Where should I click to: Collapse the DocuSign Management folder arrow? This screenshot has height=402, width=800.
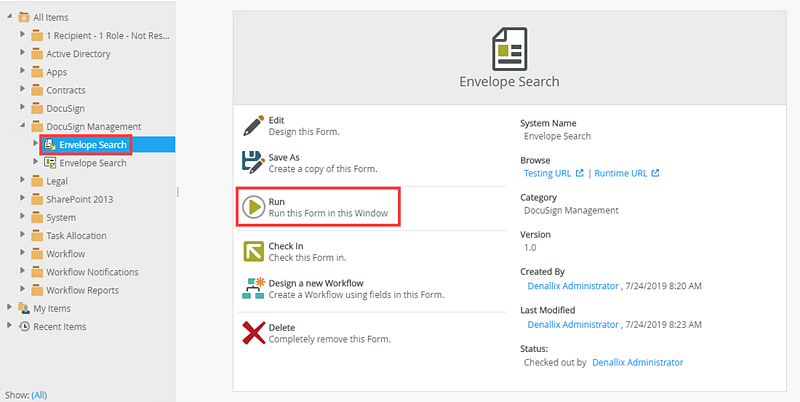[23, 127]
